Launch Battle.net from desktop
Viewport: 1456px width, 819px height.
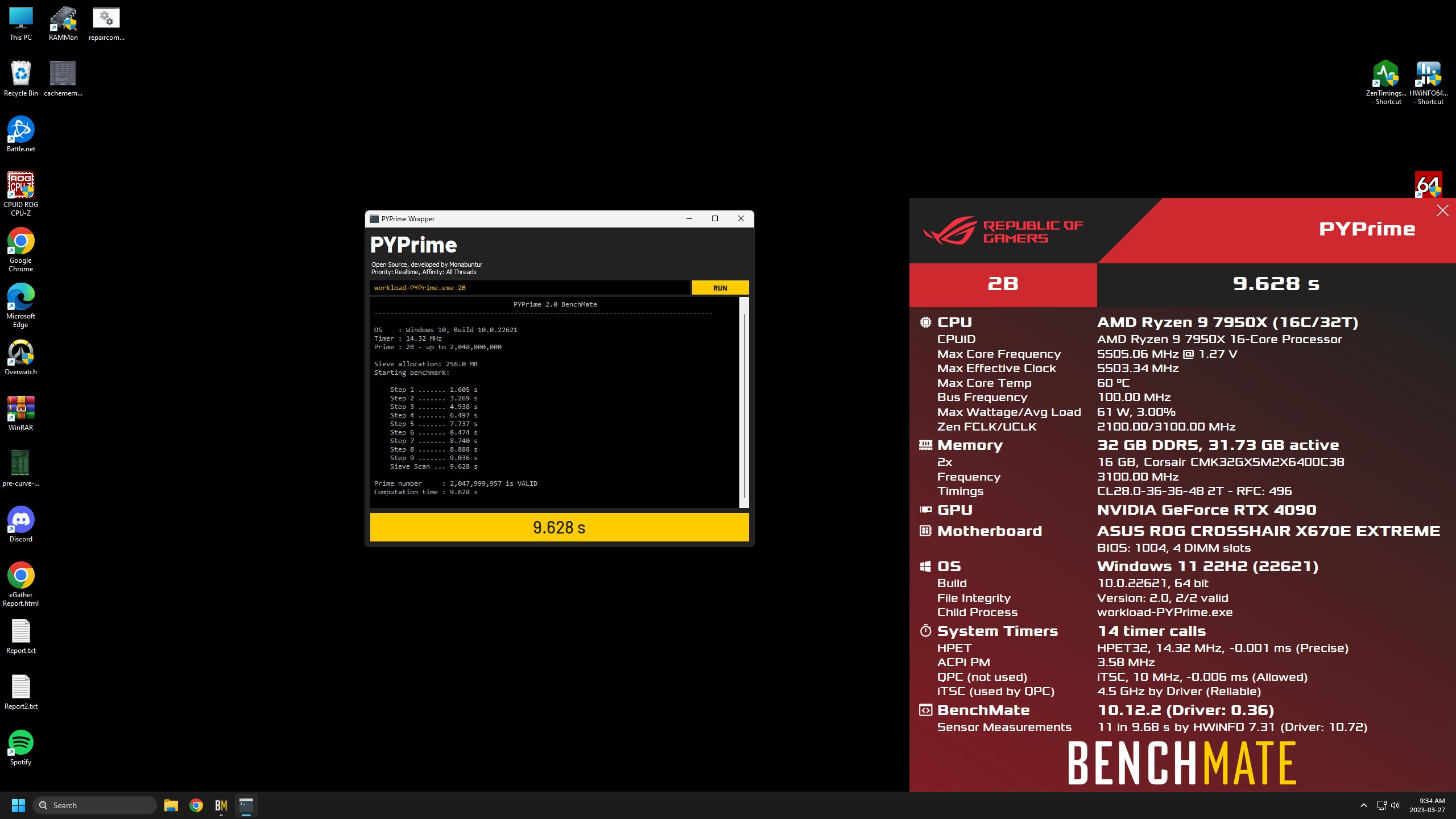(20, 135)
